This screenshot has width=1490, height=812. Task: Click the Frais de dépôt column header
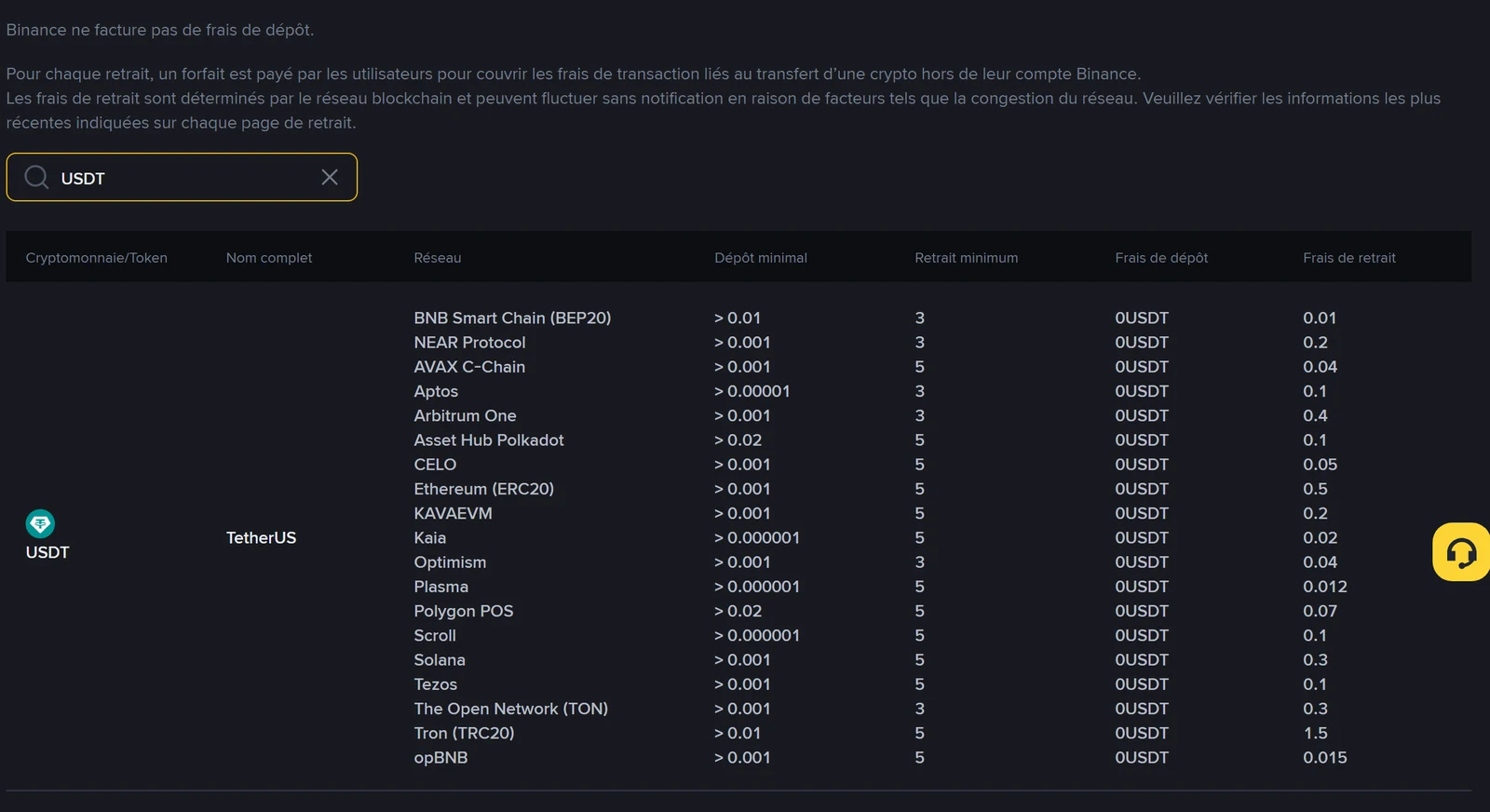[1161, 258]
